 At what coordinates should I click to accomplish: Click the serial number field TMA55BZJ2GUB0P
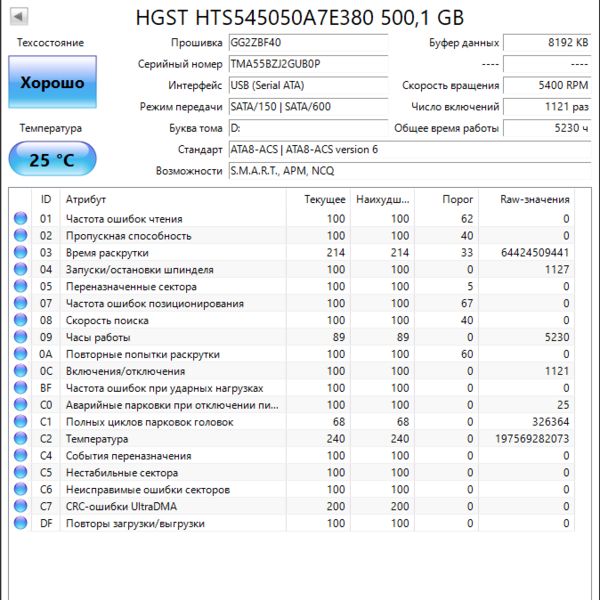308,64
